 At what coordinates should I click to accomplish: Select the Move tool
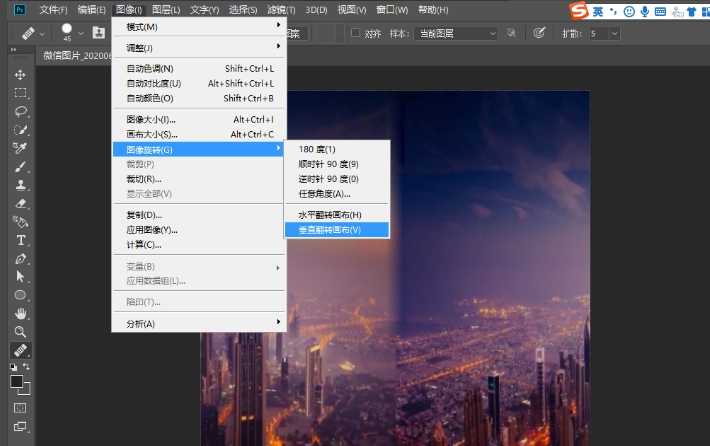pyautogui.click(x=20, y=75)
